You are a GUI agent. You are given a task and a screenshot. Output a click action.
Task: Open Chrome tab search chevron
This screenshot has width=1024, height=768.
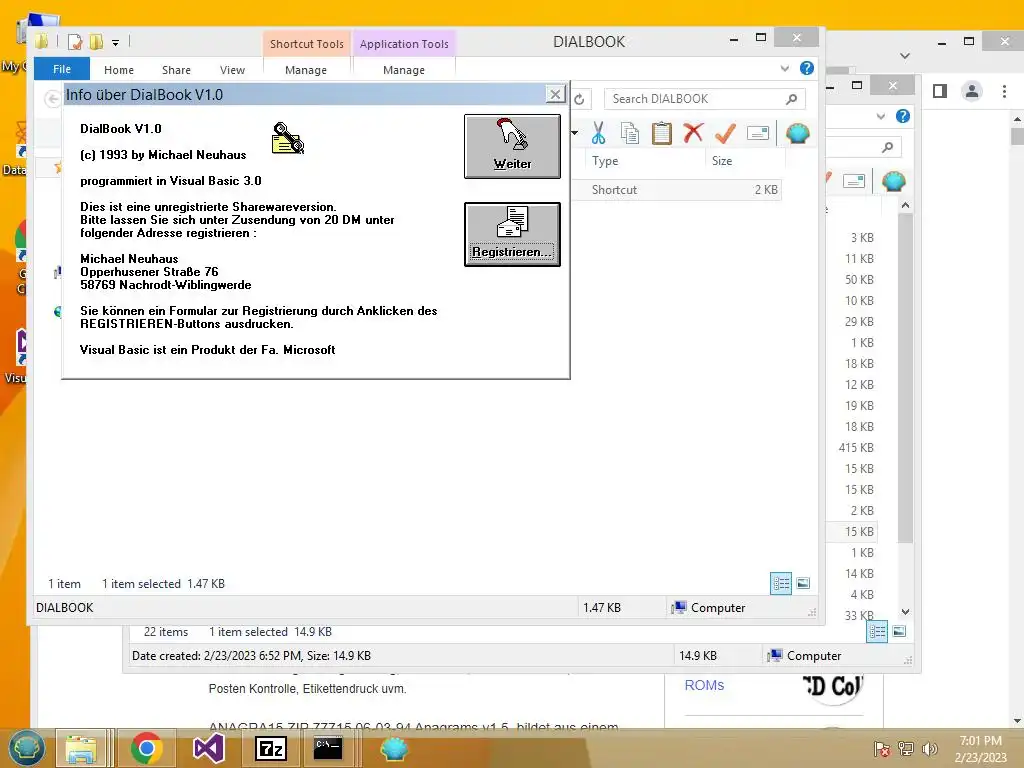904,56
